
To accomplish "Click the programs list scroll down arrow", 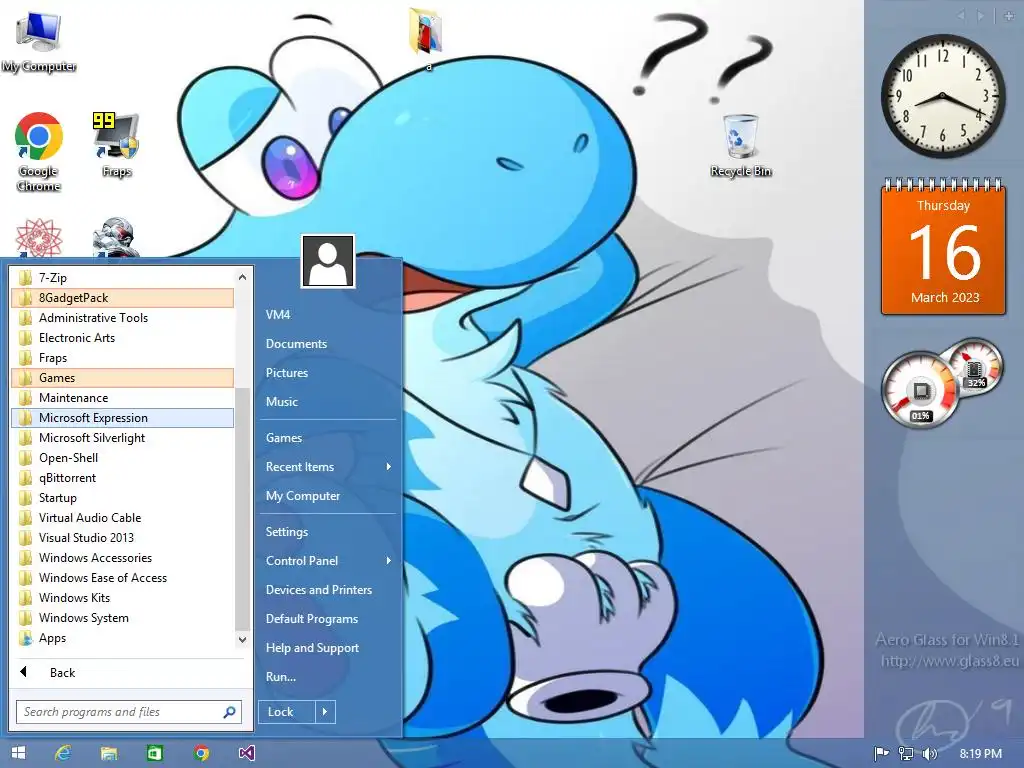I will 242,639.
